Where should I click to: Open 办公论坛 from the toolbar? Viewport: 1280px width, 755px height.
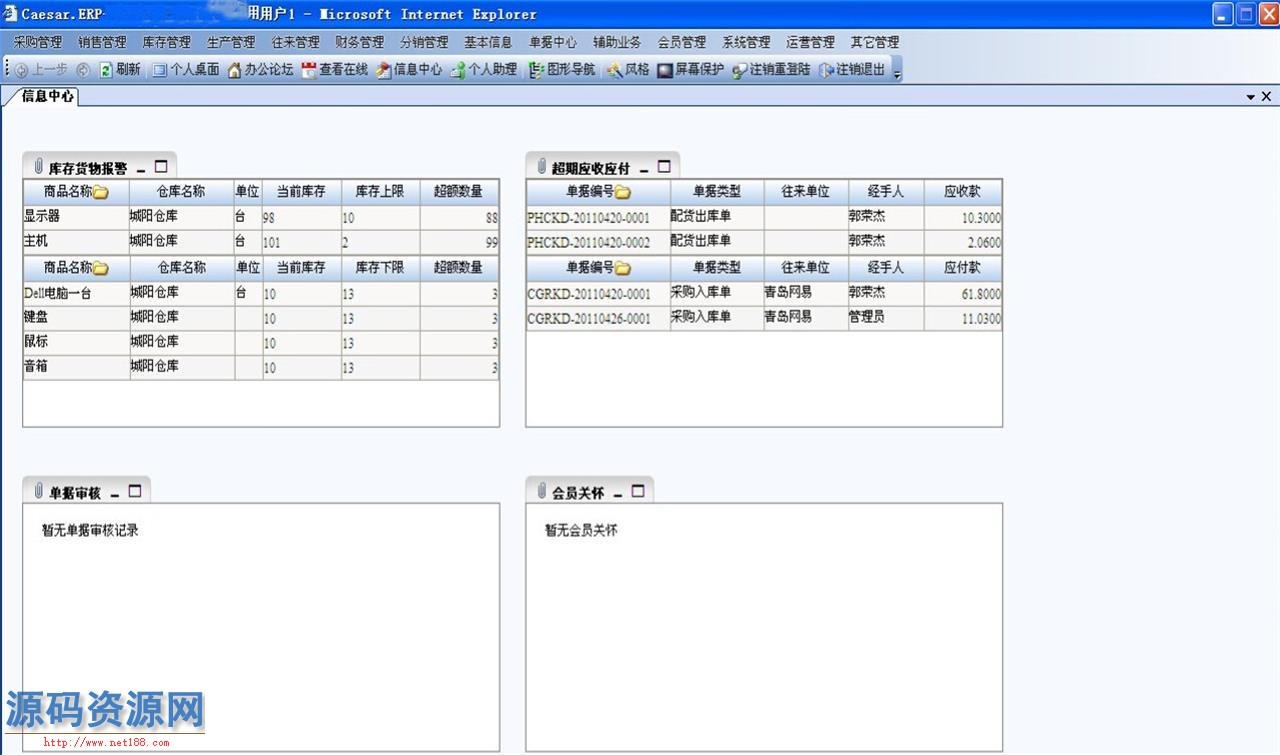tap(261, 70)
